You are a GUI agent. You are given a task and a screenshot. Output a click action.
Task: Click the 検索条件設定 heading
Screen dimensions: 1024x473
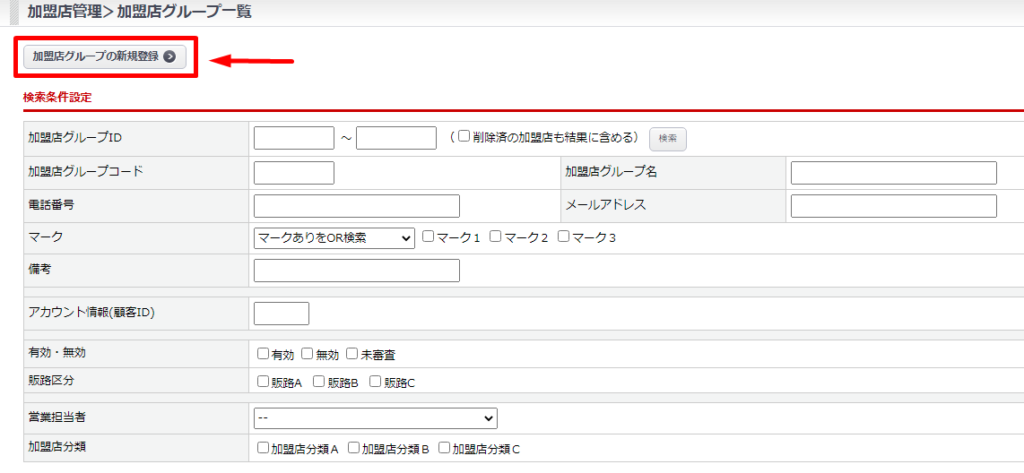pyautogui.click(x=57, y=98)
